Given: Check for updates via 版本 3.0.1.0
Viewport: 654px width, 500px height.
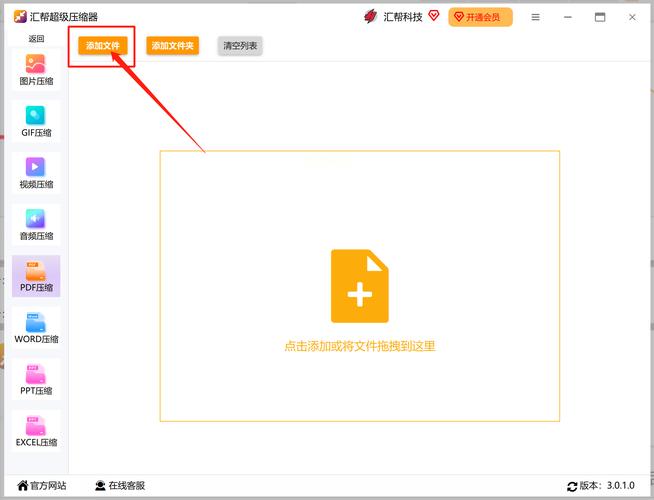Looking at the screenshot, I should [600, 486].
